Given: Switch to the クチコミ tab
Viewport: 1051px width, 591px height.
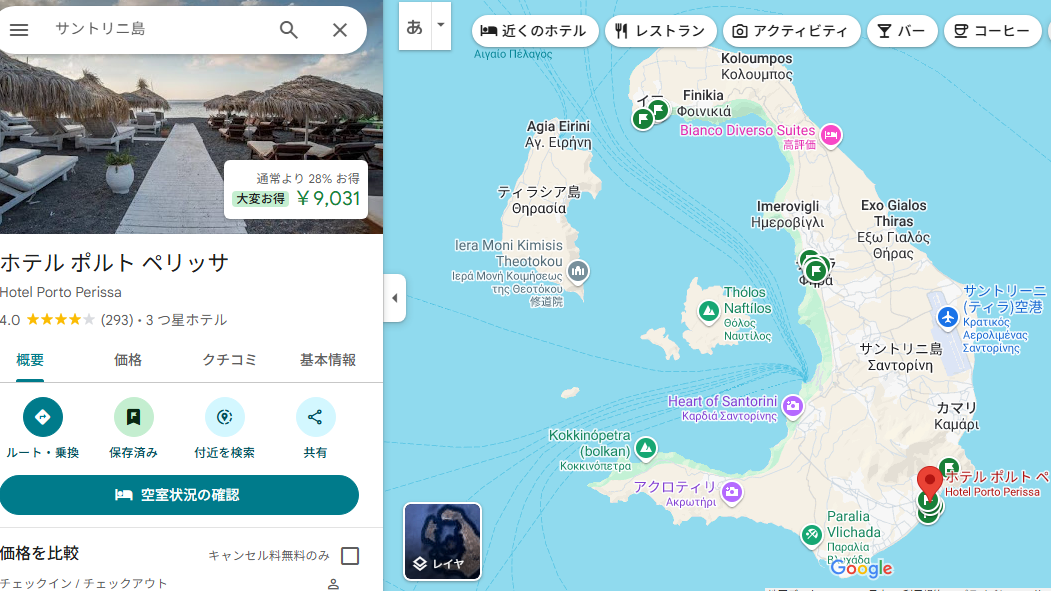Looking at the screenshot, I should (229, 360).
